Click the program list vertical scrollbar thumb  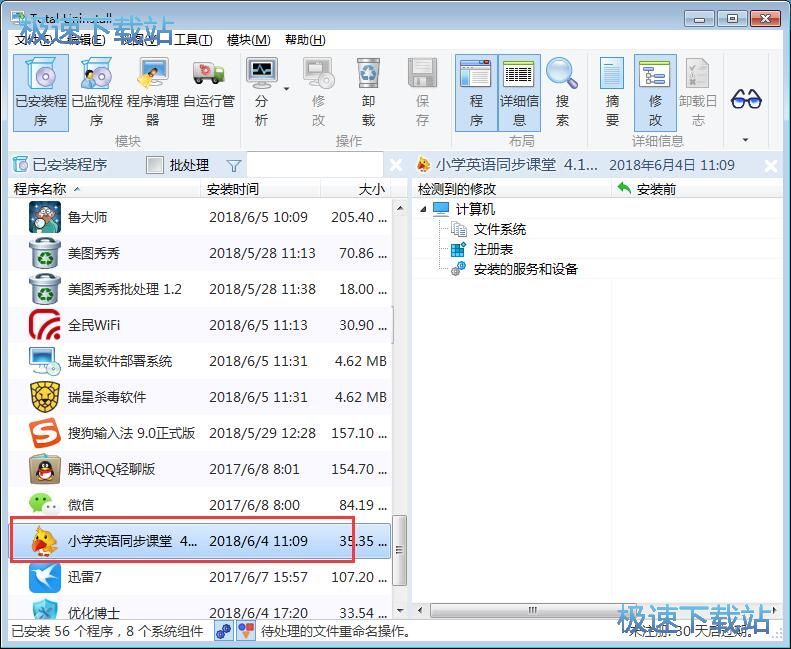pyautogui.click(x=400, y=550)
